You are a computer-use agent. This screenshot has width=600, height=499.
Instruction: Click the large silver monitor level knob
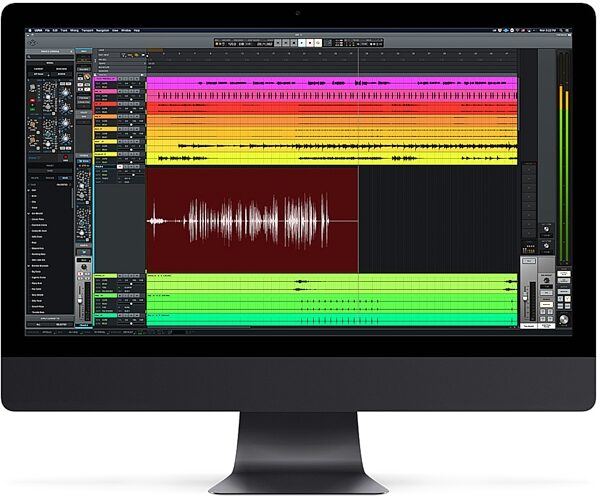564,319
